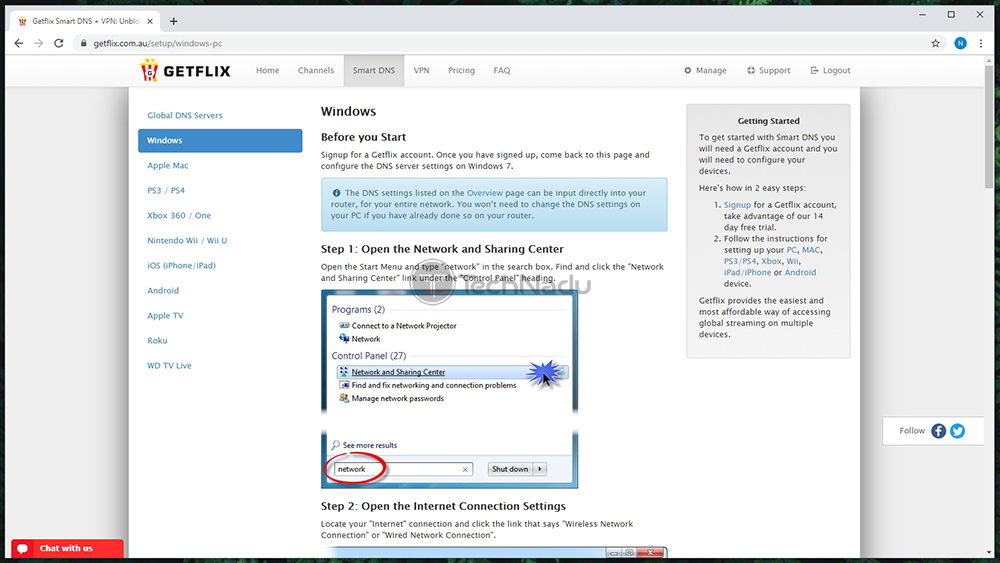Screen dimensions: 1000x563
Task: Open Apple Mac setup guide
Action: coord(168,166)
